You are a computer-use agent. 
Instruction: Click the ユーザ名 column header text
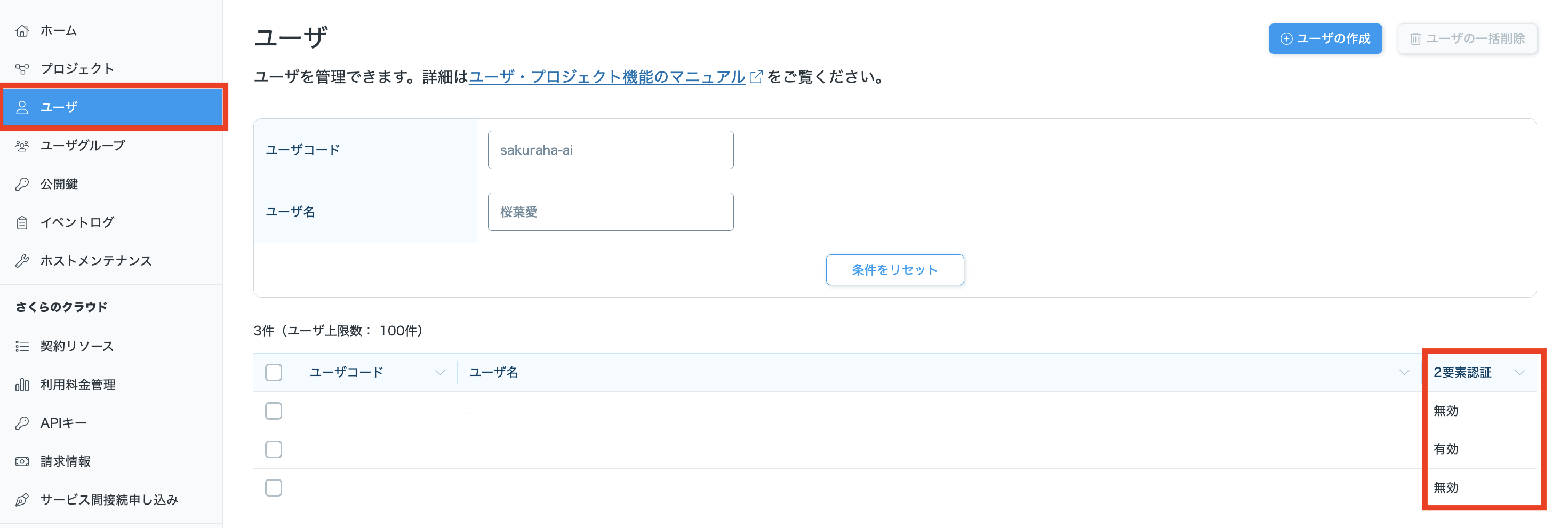494,373
